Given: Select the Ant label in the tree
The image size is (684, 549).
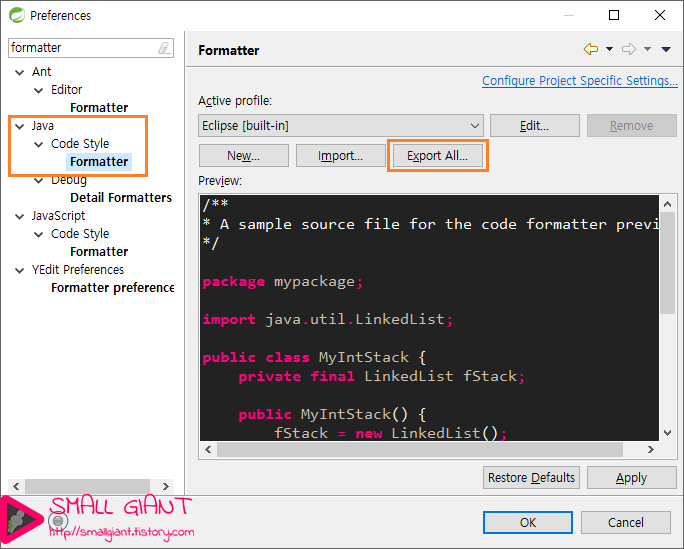Looking at the screenshot, I should click(41, 72).
